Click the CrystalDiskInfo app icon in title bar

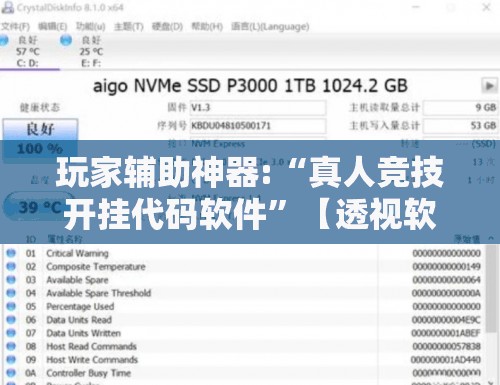[x=7, y=7]
